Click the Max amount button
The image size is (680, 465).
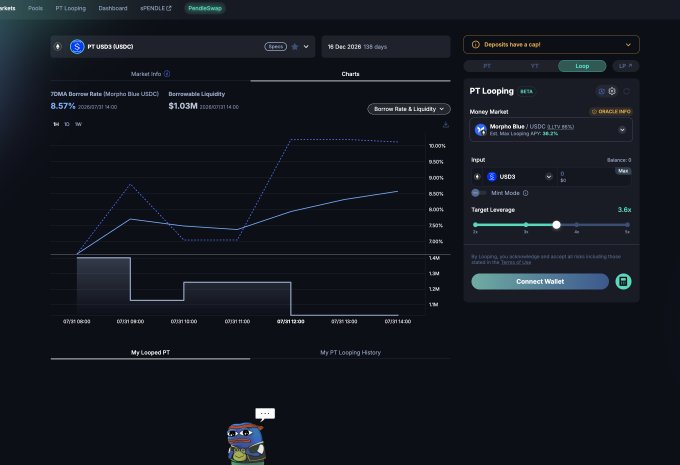point(623,171)
